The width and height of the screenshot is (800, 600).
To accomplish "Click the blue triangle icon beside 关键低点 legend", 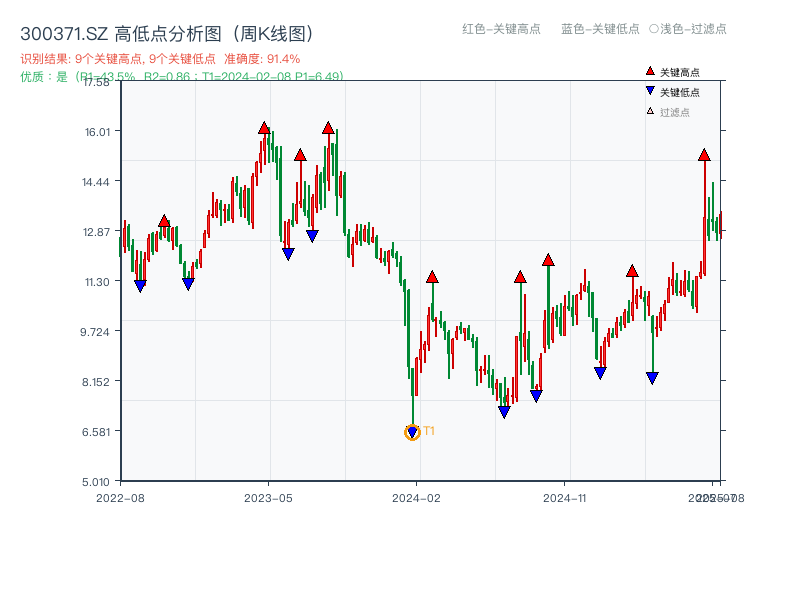I will tap(650, 91).
